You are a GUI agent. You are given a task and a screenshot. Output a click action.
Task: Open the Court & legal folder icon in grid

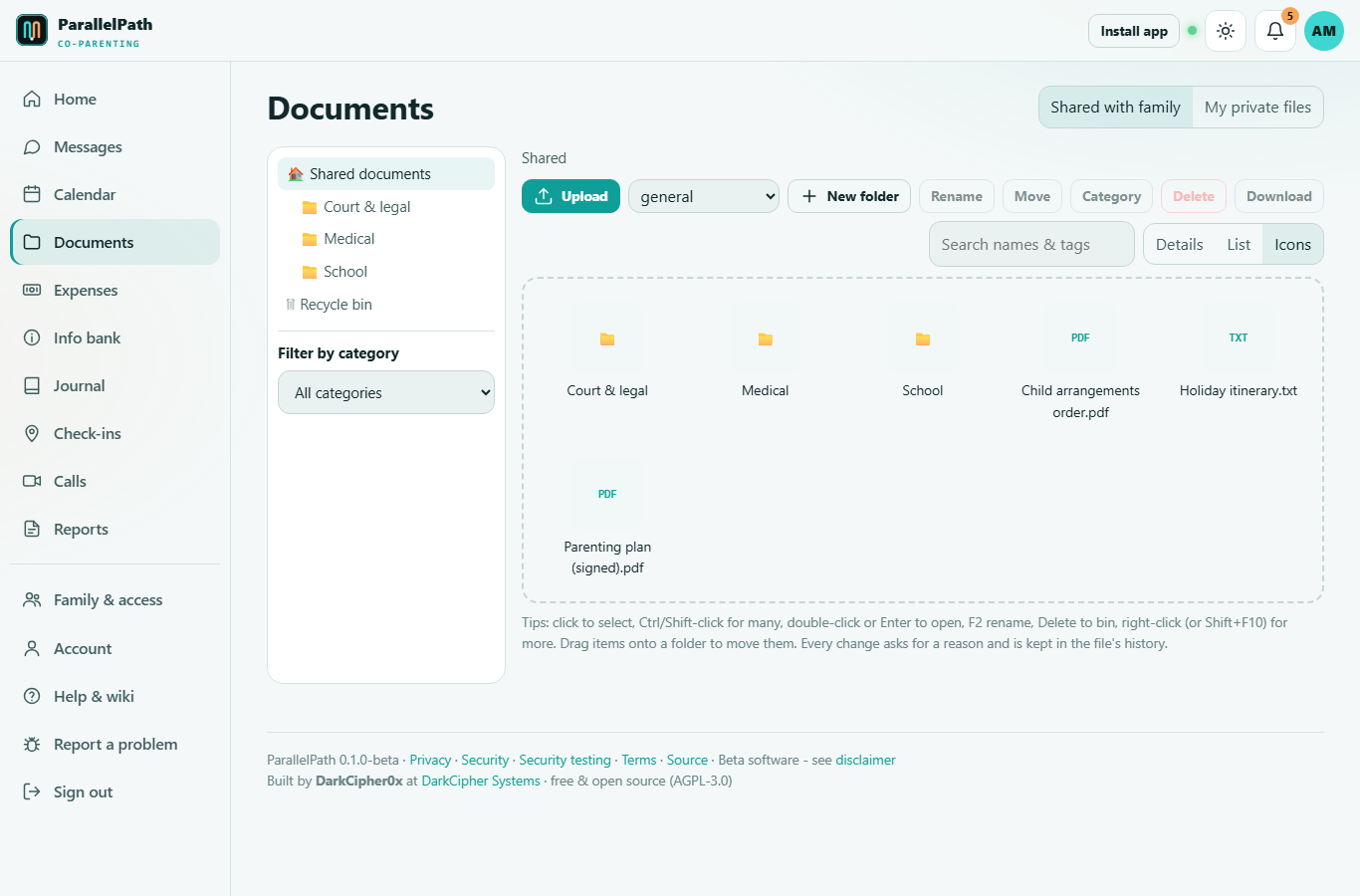pos(607,339)
